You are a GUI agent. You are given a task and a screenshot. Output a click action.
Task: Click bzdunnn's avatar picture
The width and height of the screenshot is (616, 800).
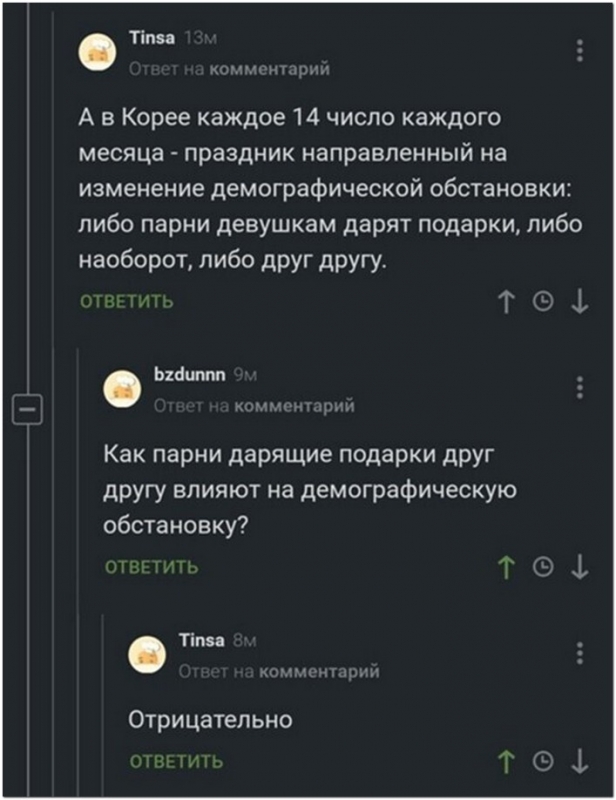tap(125, 388)
